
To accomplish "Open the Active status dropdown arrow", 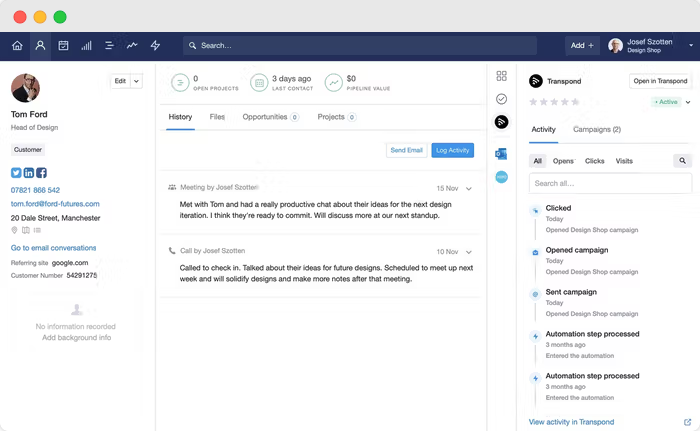I will click(x=688, y=102).
